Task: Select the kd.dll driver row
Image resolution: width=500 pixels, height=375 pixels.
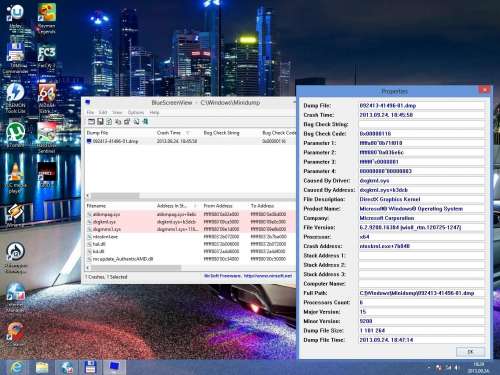Action: click(191, 251)
